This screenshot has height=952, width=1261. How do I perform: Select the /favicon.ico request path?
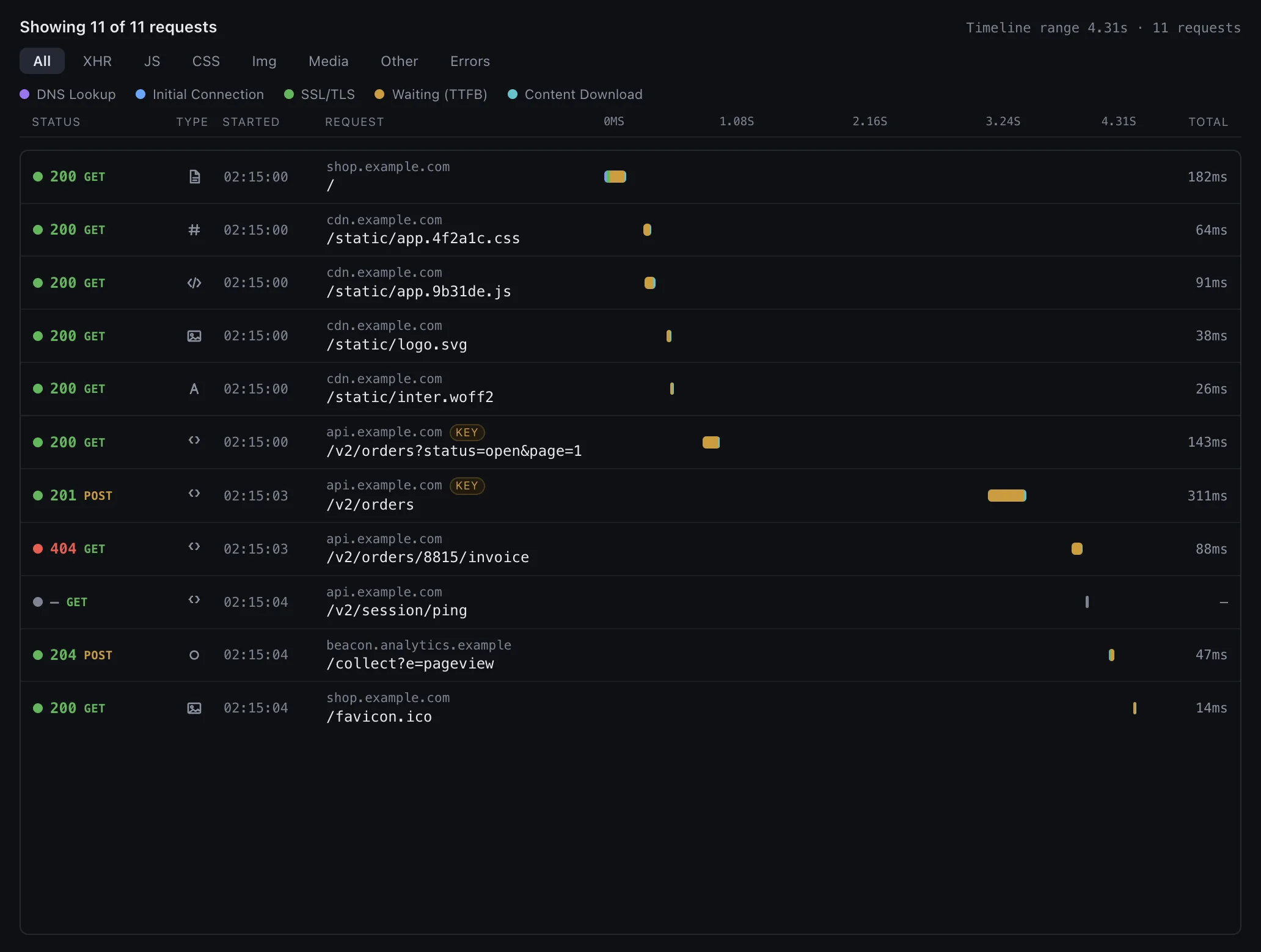[379, 717]
